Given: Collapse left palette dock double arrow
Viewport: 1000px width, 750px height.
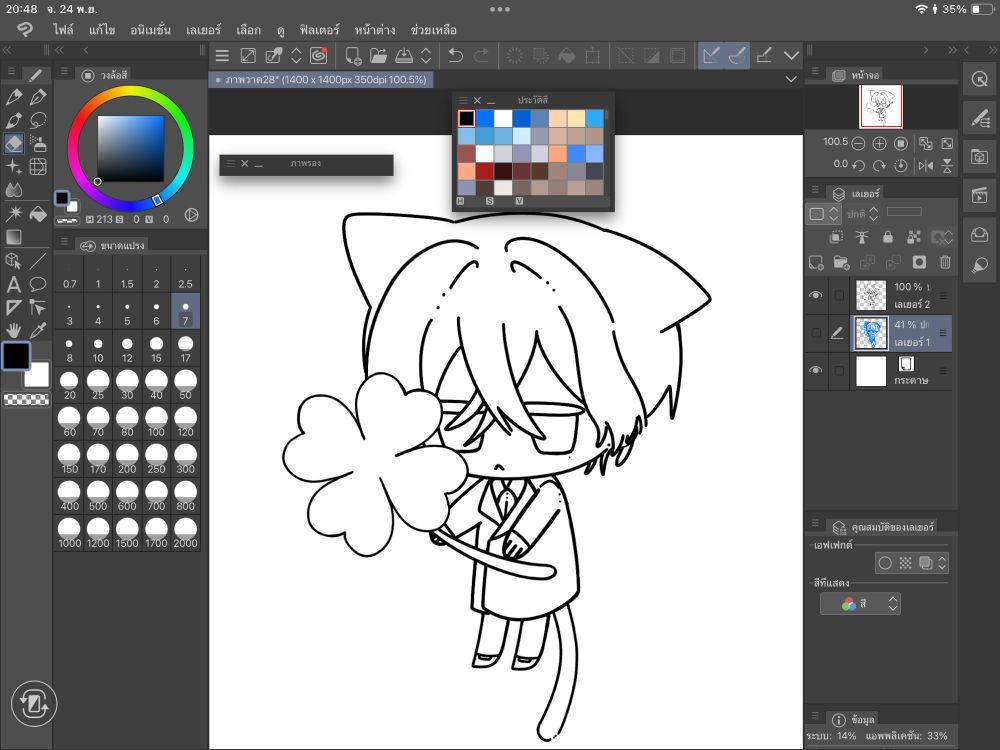Looking at the screenshot, I should (7, 50).
